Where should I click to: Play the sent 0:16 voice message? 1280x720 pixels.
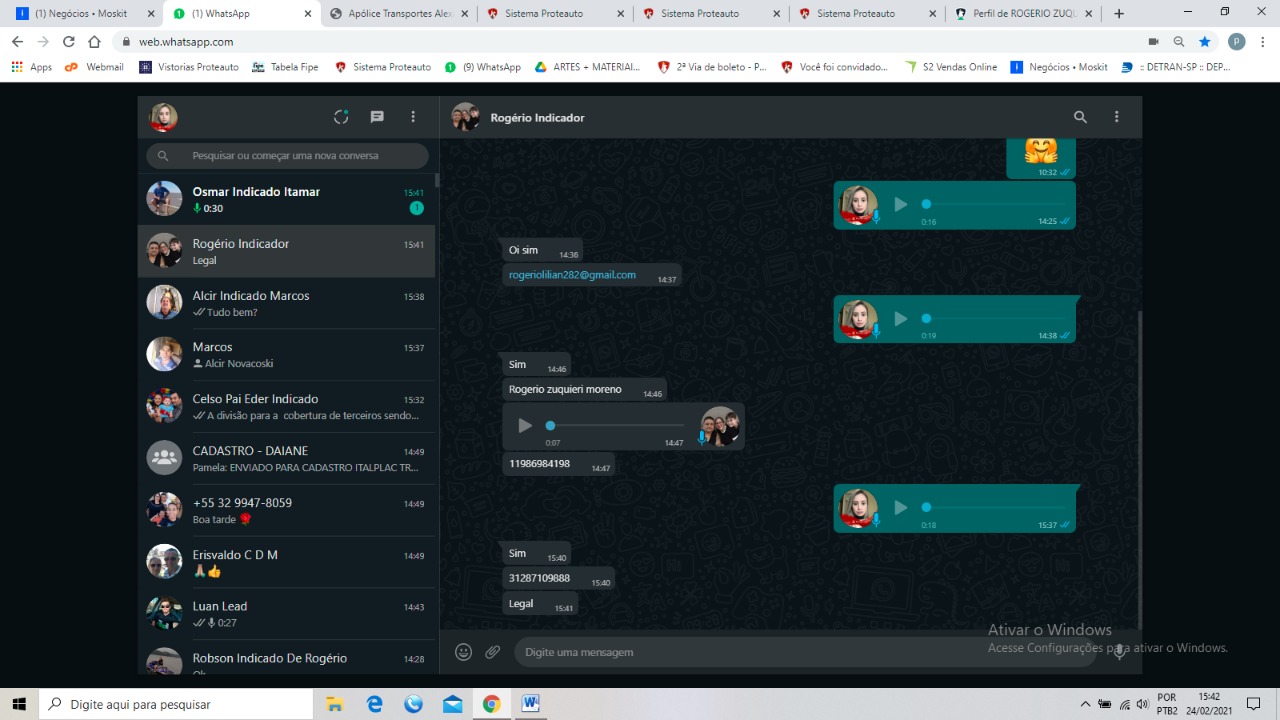[901, 204]
